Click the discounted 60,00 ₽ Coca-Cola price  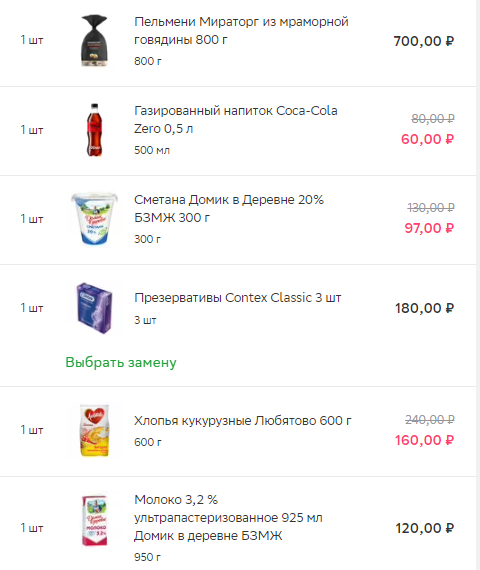click(x=427, y=139)
